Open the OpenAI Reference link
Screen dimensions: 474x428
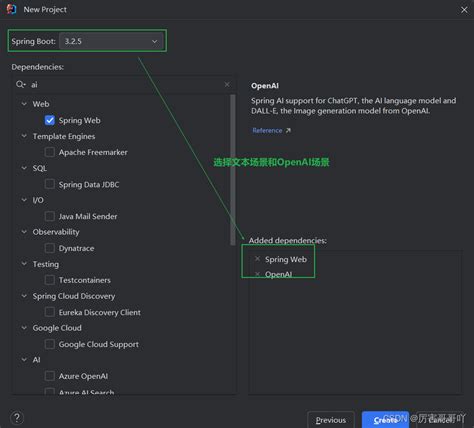267,130
